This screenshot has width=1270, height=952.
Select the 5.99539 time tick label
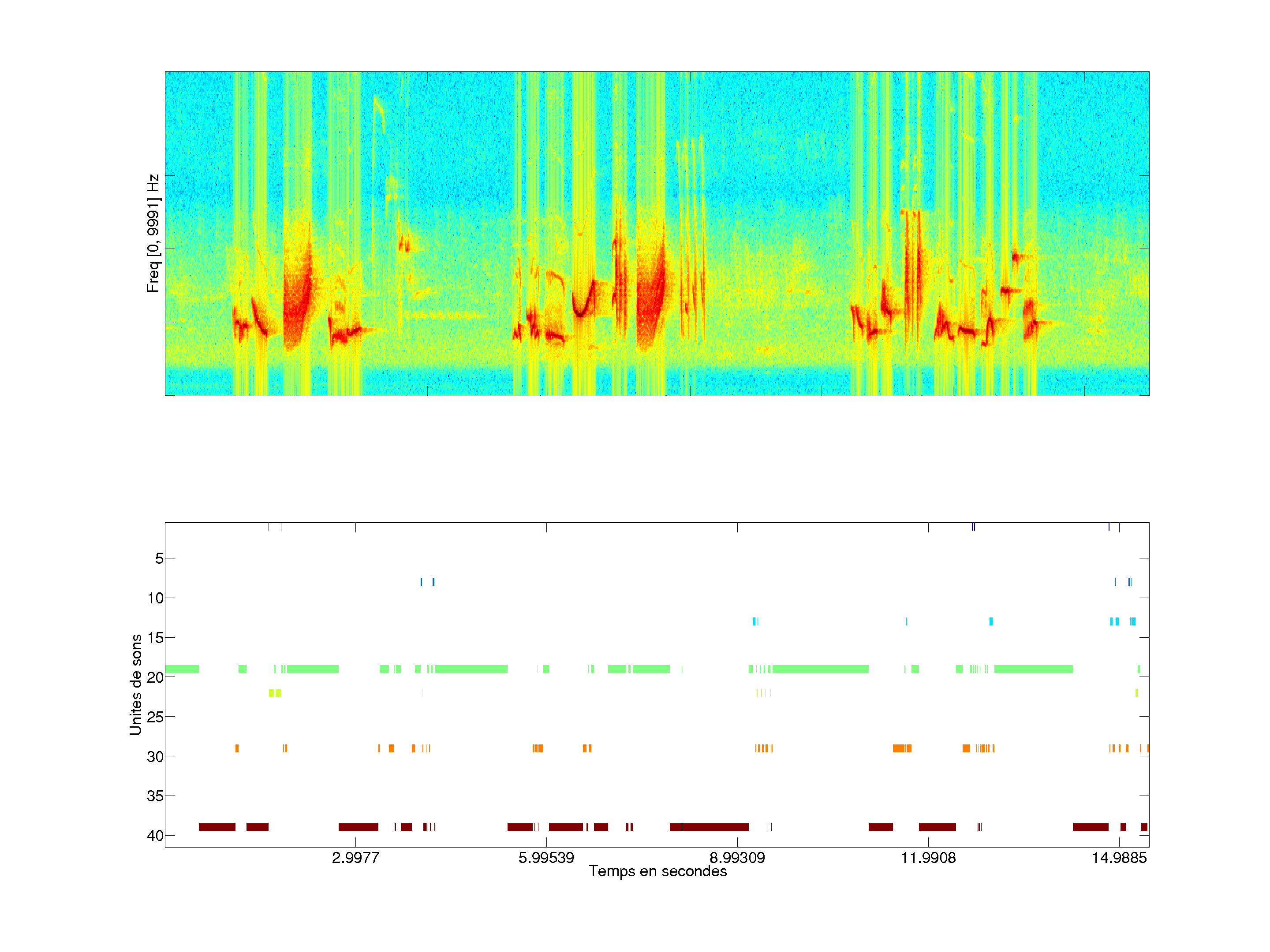(x=546, y=858)
